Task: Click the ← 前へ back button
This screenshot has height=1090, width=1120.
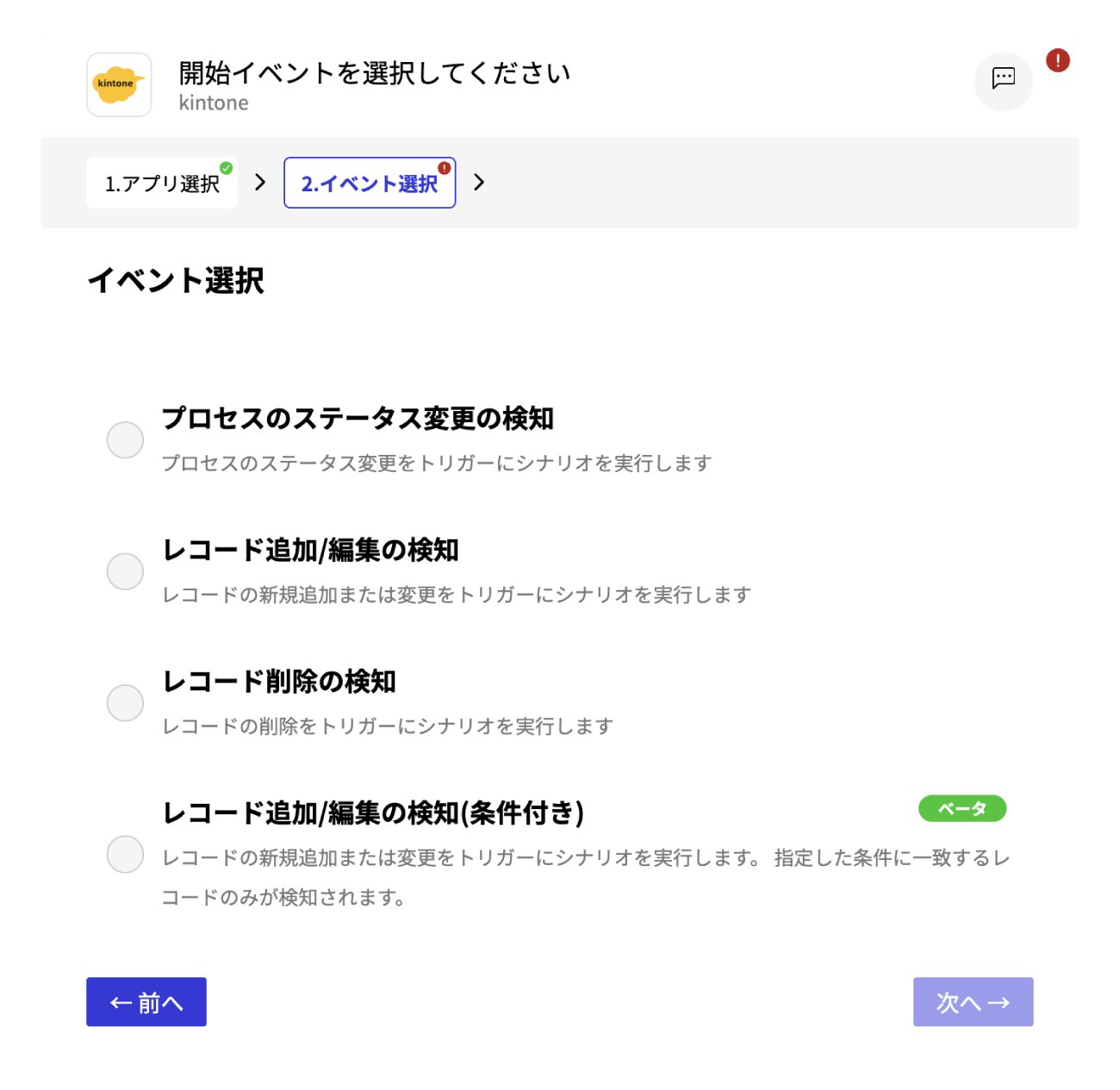Action: click(146, 1001)
